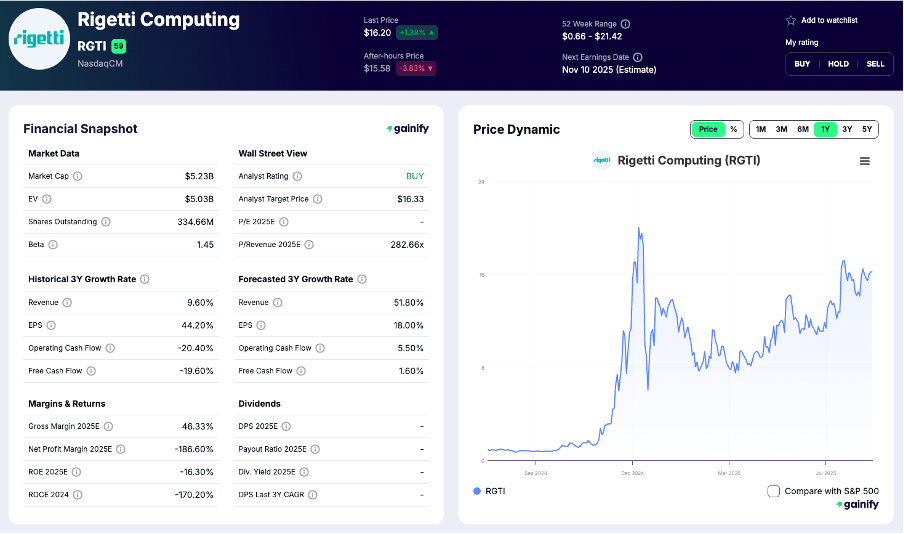Open info icon for historical Revenue
Image resolution: width=904 pixels, height=534 pixels.
(x=67, y=303)
